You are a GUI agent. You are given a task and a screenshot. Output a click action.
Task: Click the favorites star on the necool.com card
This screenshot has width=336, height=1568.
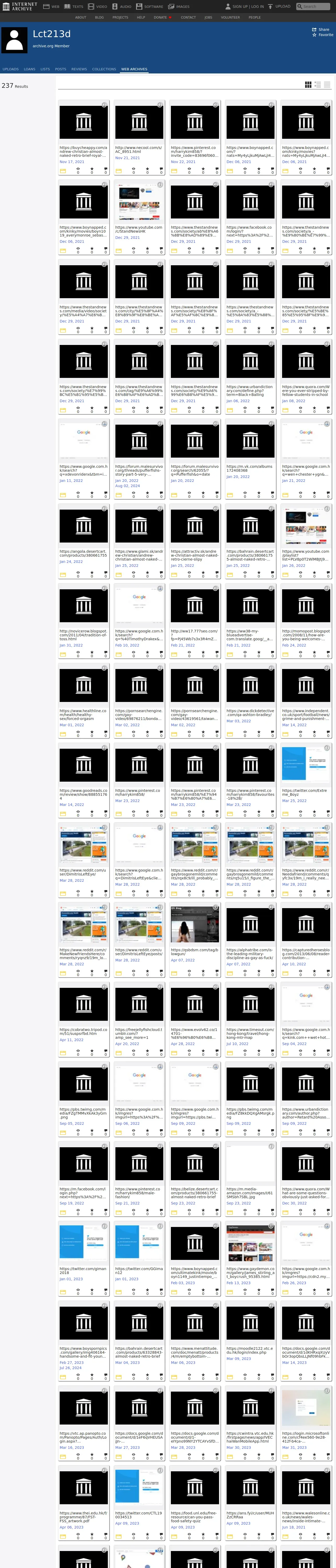tap(147, 170)
